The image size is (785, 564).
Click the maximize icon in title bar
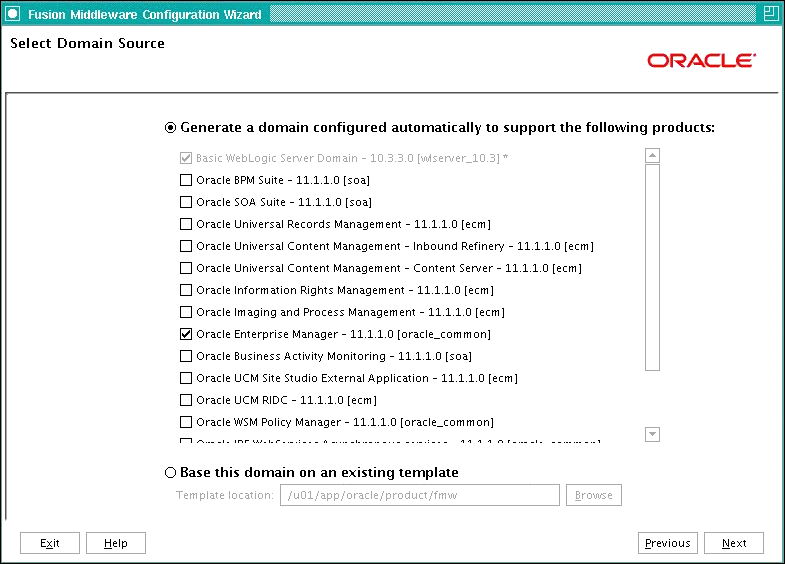click(x=771, y=14)
